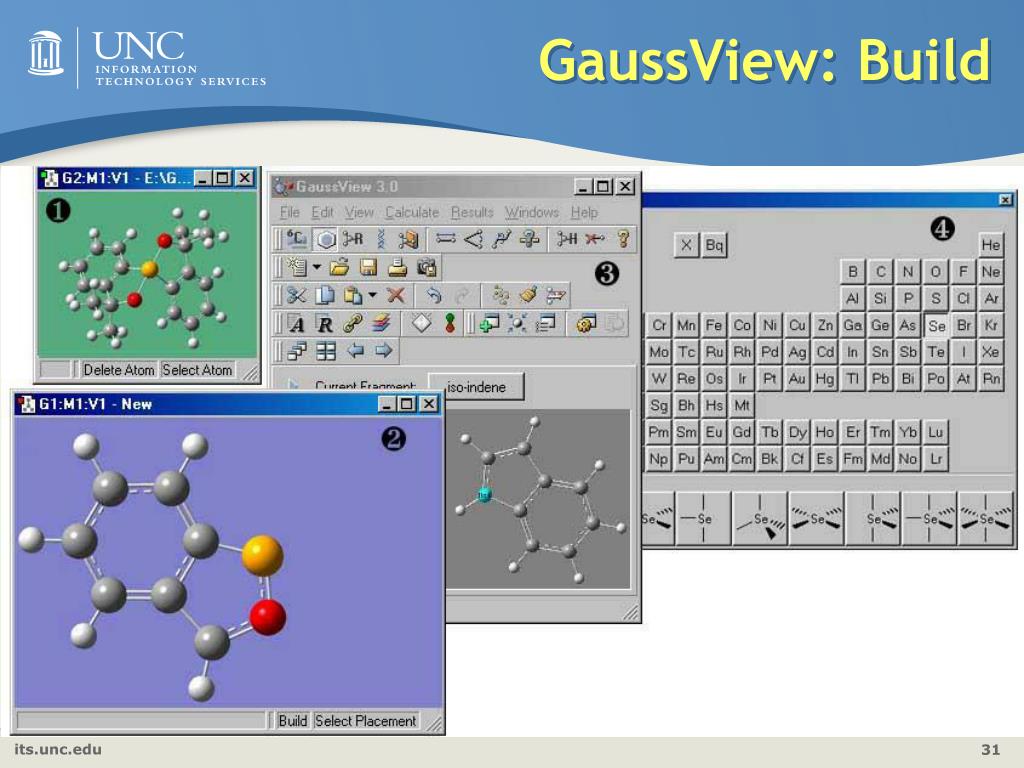Click the Paste clipboard icon

353,295
